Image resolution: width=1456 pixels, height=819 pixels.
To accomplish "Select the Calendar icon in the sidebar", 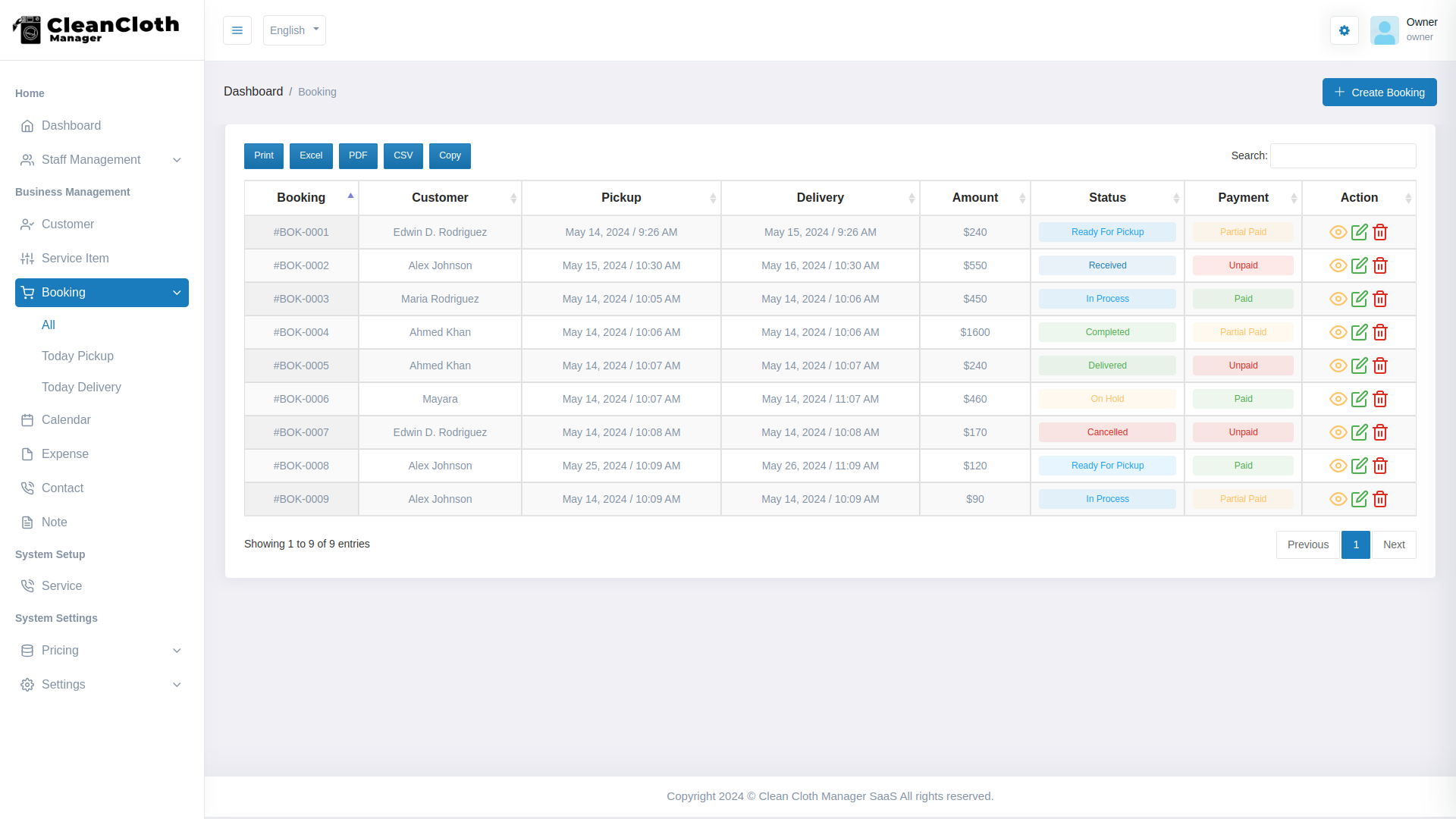I will pos(28,419).
